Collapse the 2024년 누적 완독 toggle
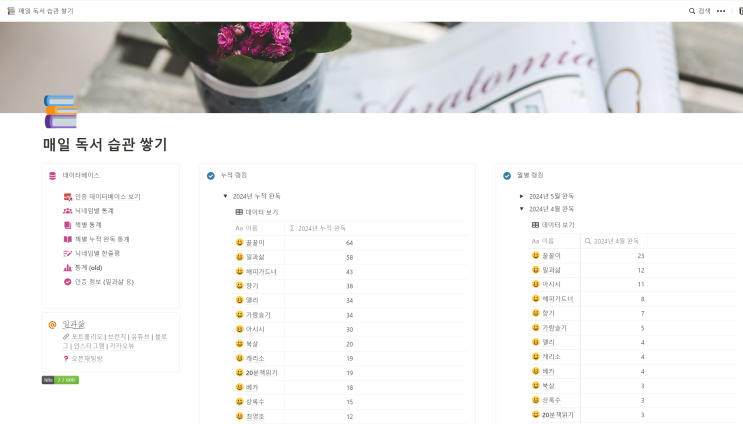 pos(226,196)
